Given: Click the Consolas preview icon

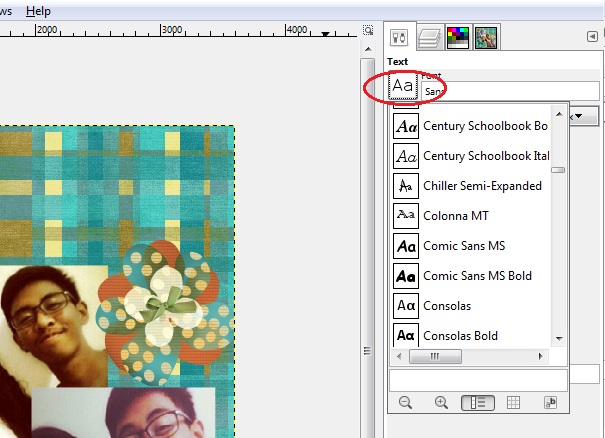Looking at the screenshot, I should pyautogui.click(x=406, y=306).
